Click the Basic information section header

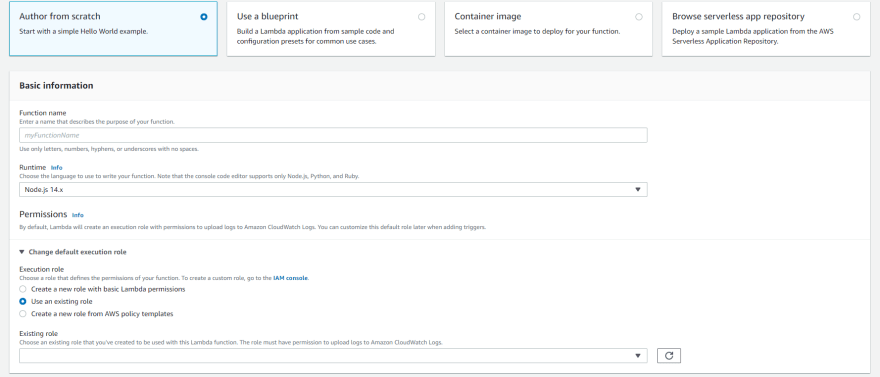click(56, 86)
